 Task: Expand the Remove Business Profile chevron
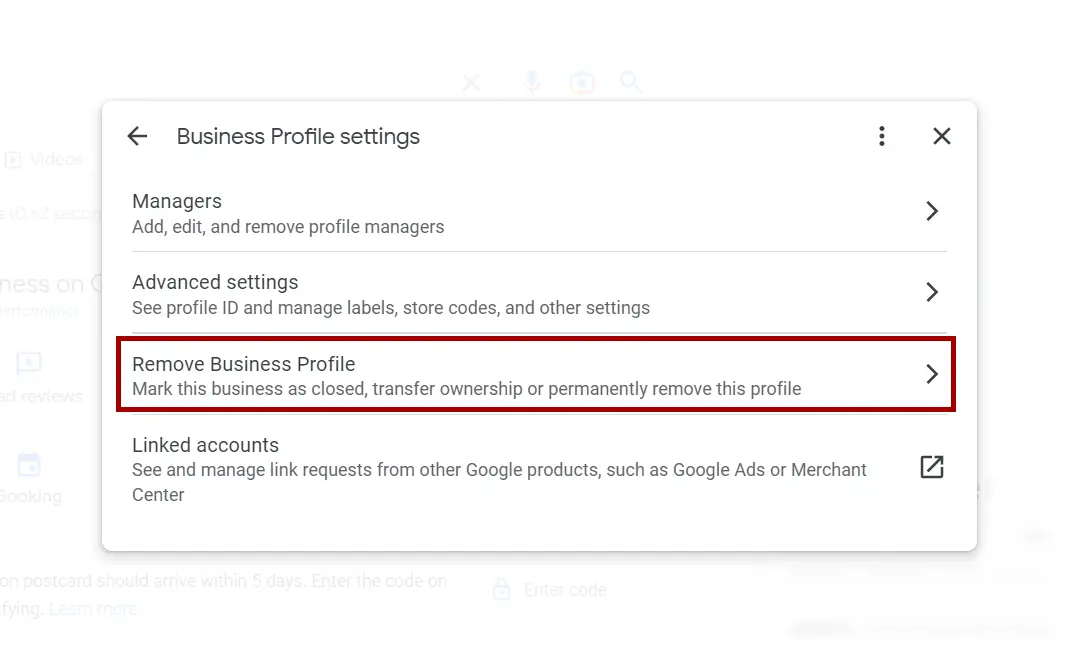click(x=932, y=374)
